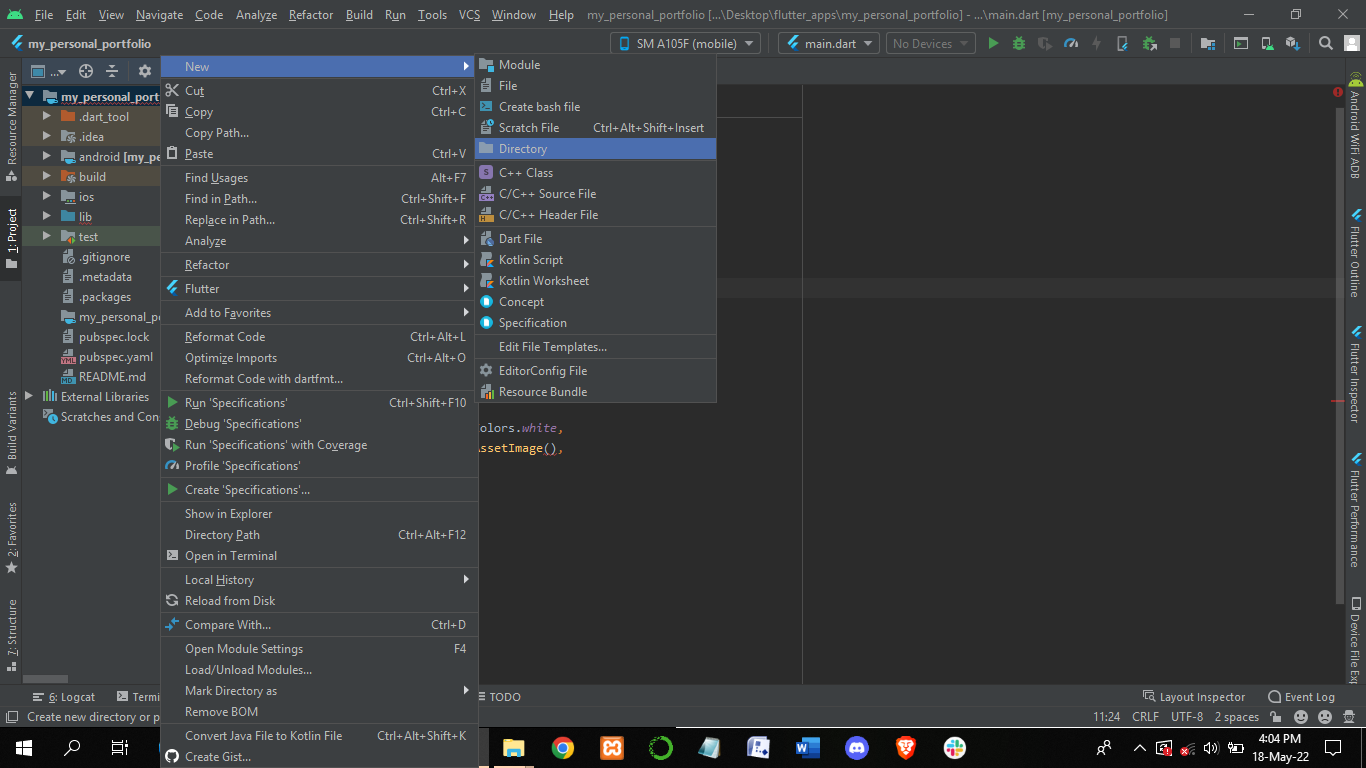1366x768 pixels.
Task: Click Select Opened File target icon
Action: click(x=86, y=71)
